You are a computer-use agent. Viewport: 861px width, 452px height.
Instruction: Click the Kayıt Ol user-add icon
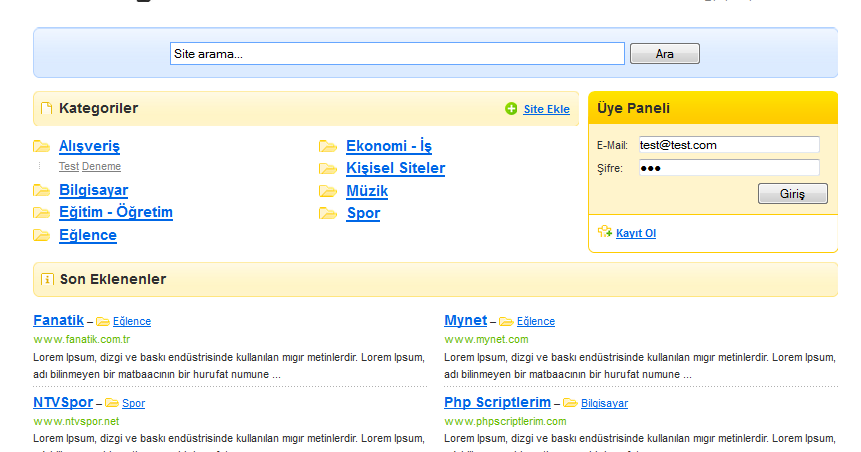tap(605, 232)
